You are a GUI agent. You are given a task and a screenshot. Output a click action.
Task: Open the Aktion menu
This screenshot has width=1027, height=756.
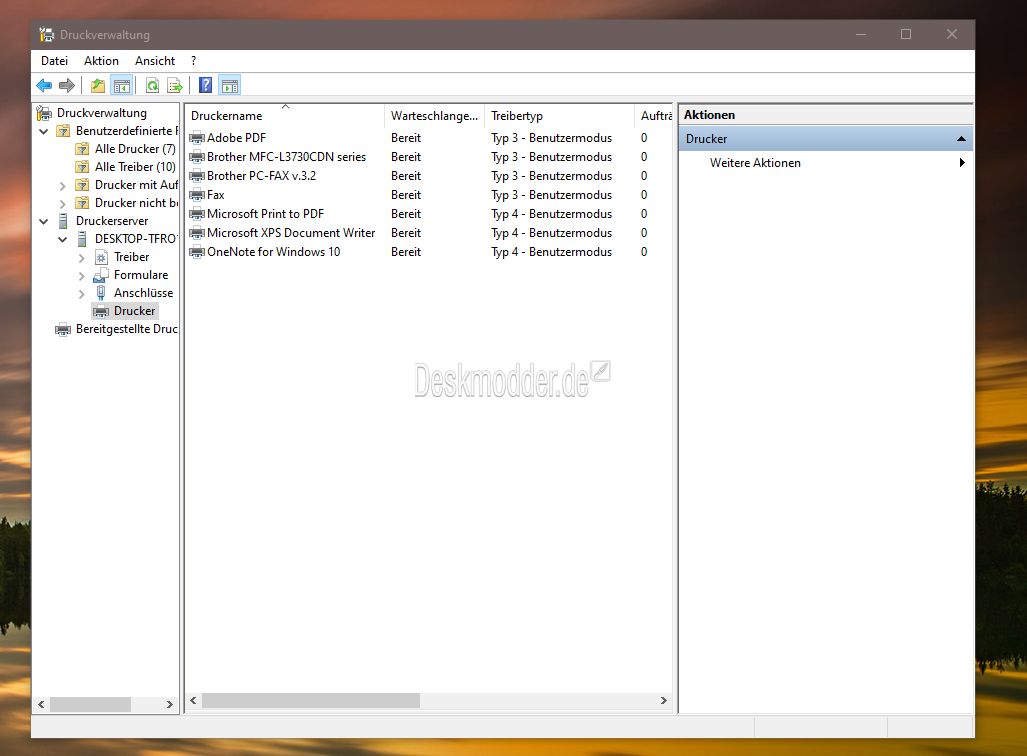(101, 61)
